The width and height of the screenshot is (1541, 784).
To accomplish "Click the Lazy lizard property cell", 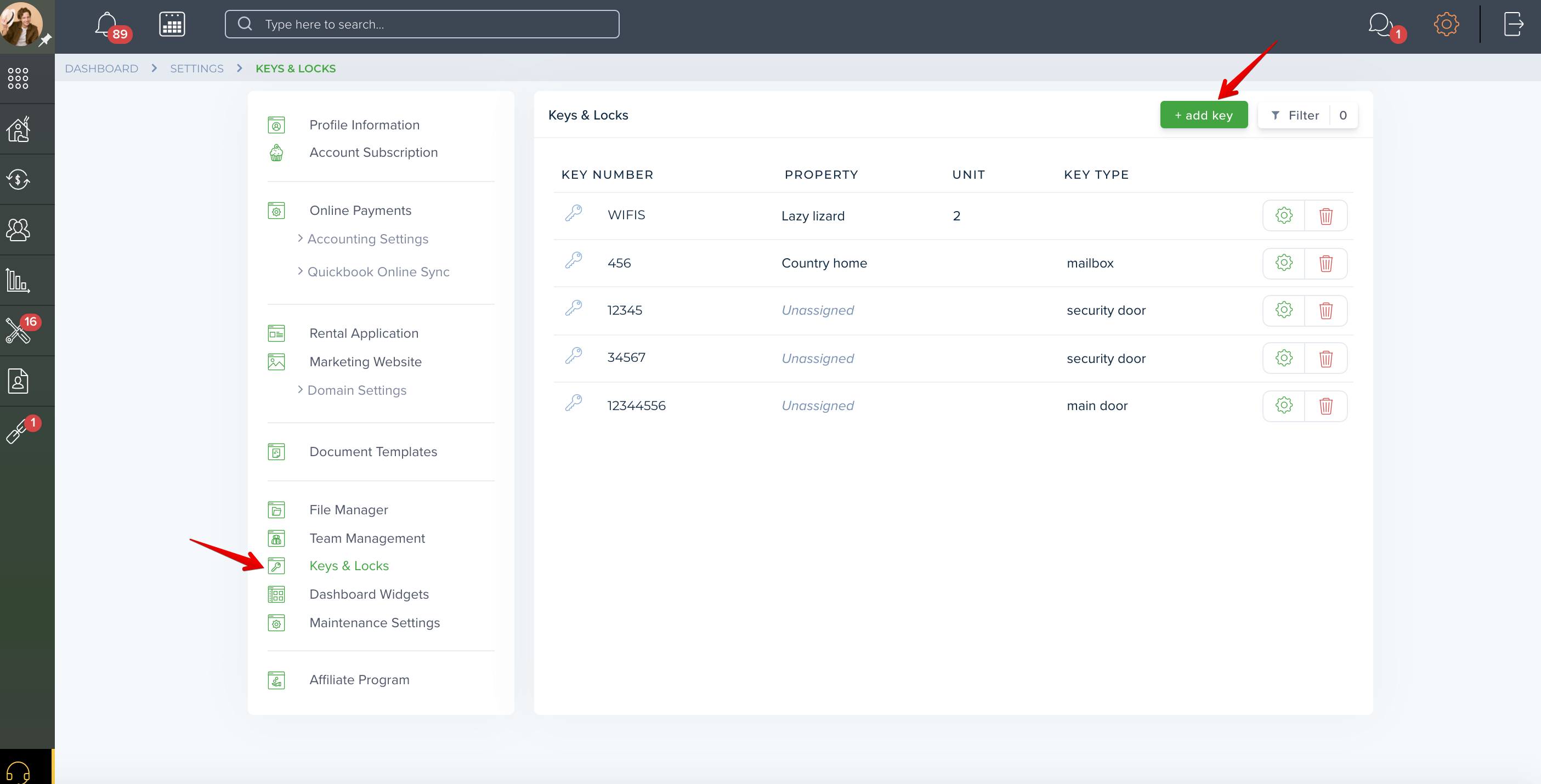I will [x=812, y=216].
